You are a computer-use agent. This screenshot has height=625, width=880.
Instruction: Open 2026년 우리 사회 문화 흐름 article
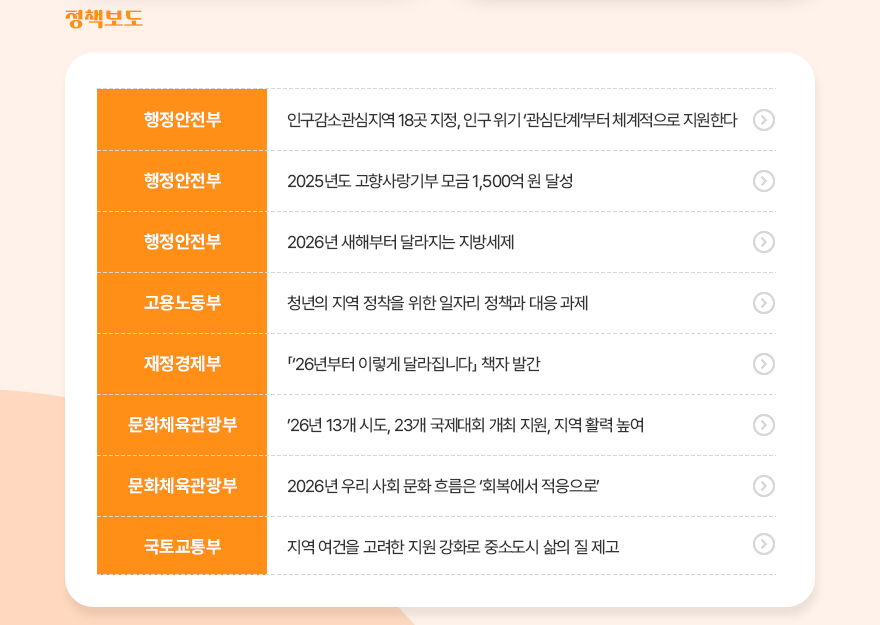(x=430, y=486)
